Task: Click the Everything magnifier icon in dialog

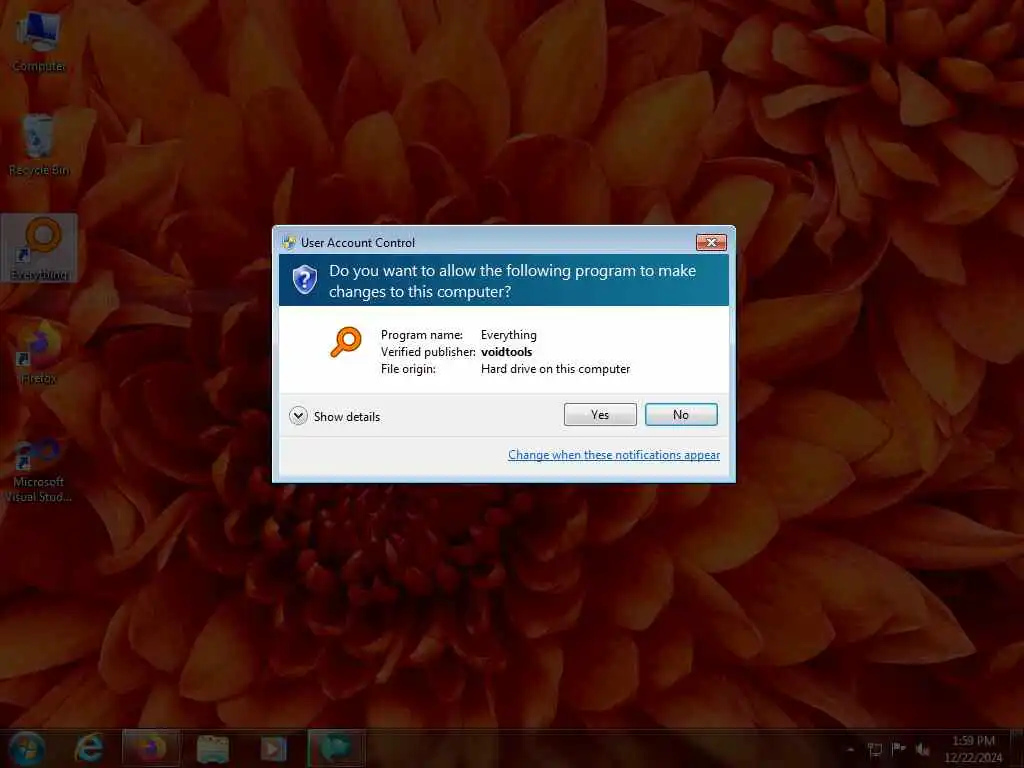Action: coord(345,342)
